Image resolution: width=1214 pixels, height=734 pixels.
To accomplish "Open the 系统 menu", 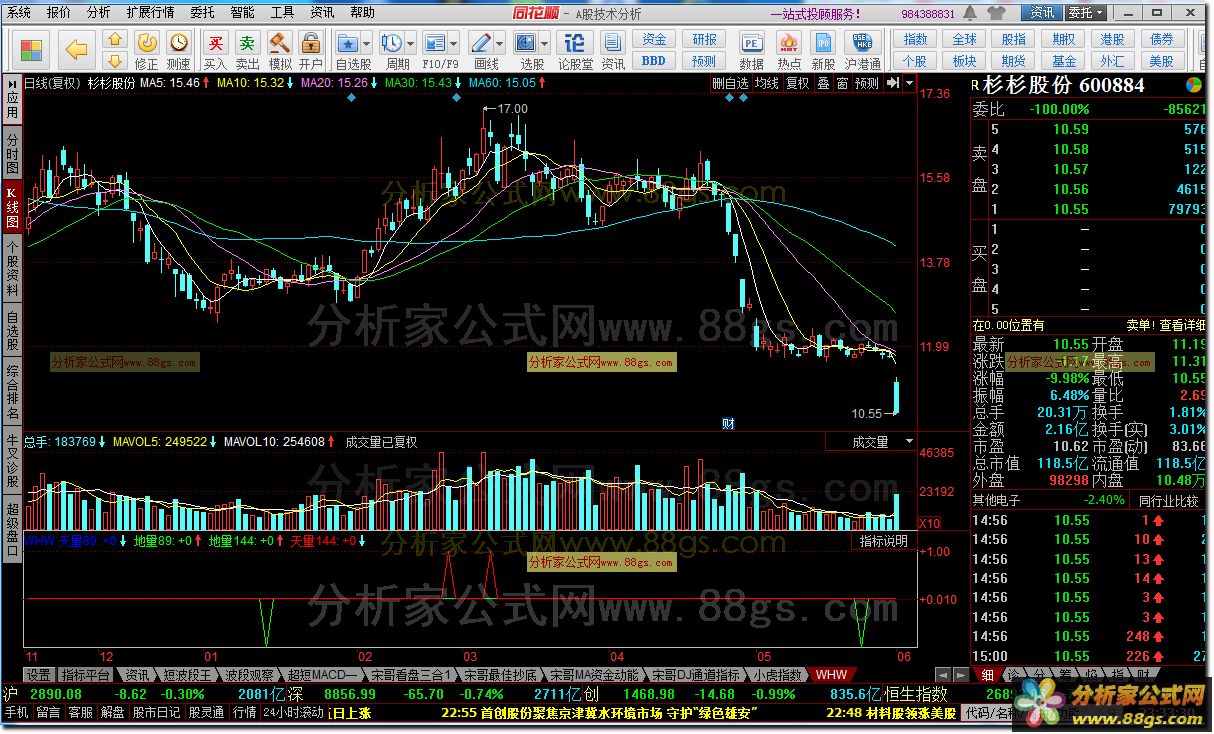I will (18, 13).
